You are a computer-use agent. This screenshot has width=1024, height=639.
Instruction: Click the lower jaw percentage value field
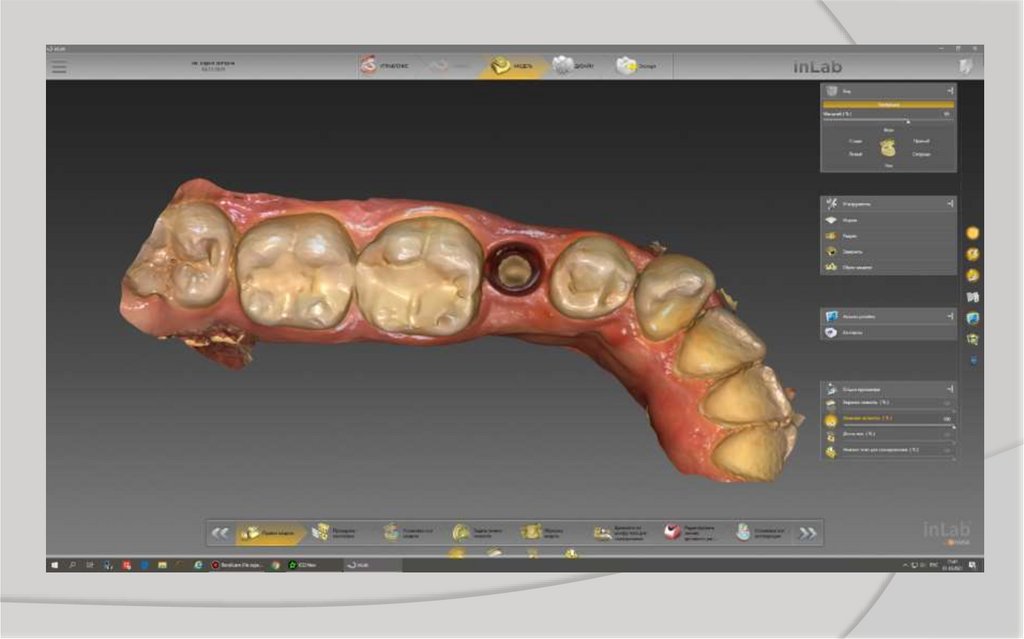pos(946,418)
